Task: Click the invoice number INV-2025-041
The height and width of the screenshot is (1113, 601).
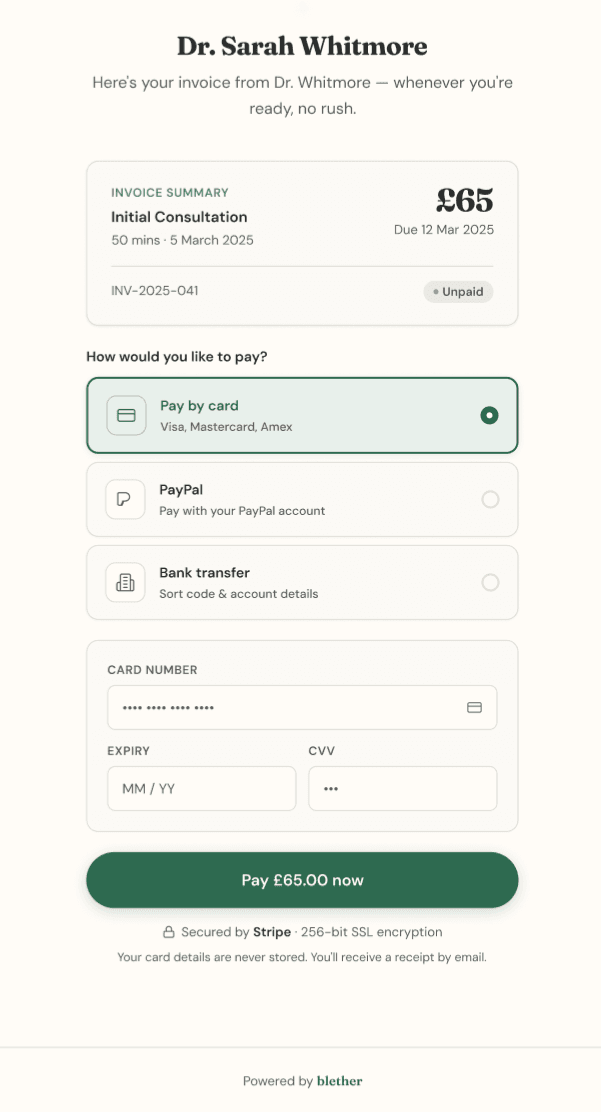Action: tap(155, 291)
